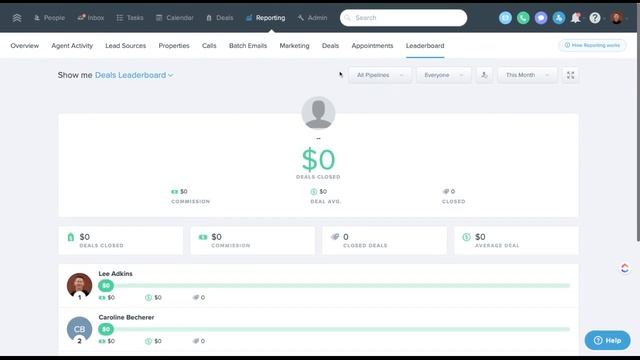Click the closed deals icon in the top card
The width and height of the screenshot is (640, 360).
click(x=446, y=191)
